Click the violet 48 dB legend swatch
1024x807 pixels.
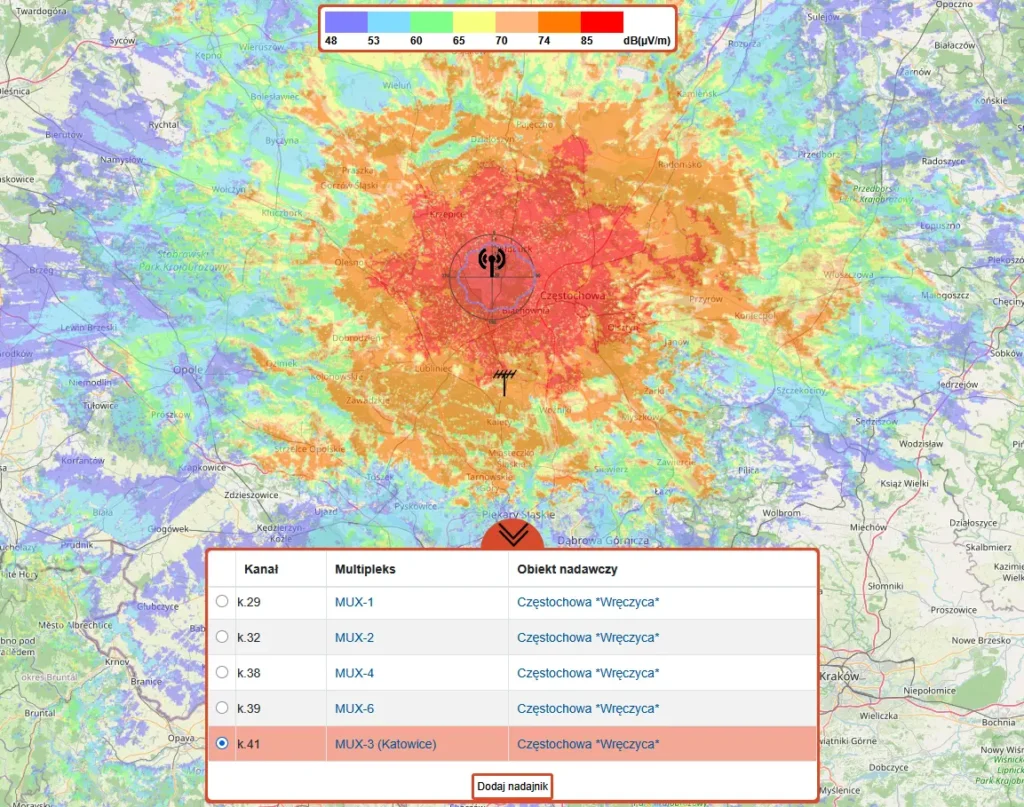point(346,22)
